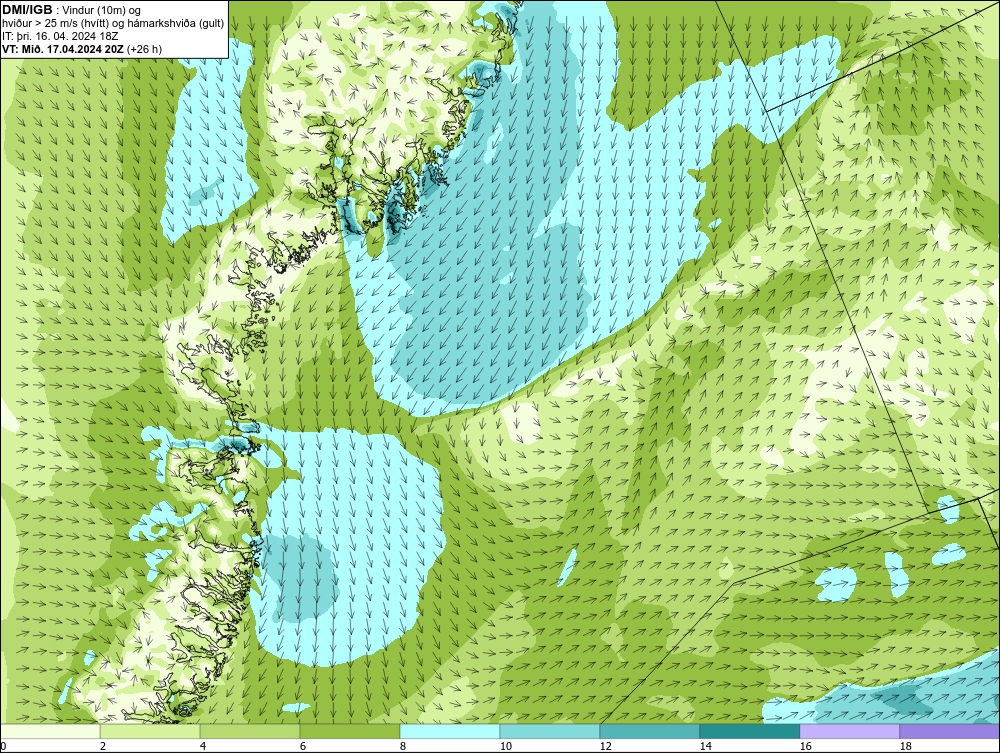Click the legend scale label '4'
The height and width of the screenshot is (753, 1000).
pos(203,746)
